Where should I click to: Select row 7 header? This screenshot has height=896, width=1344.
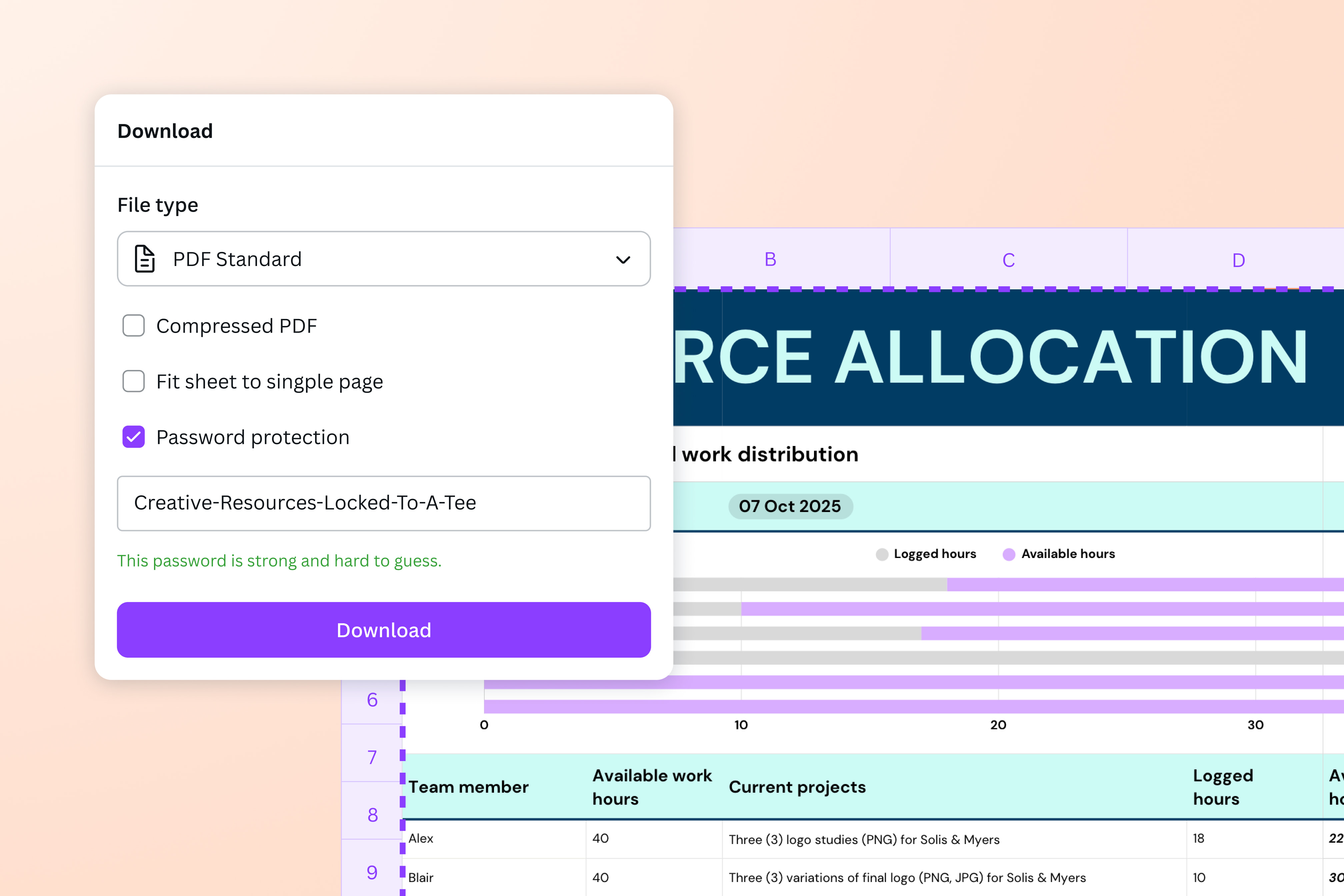tap(372, 758)
